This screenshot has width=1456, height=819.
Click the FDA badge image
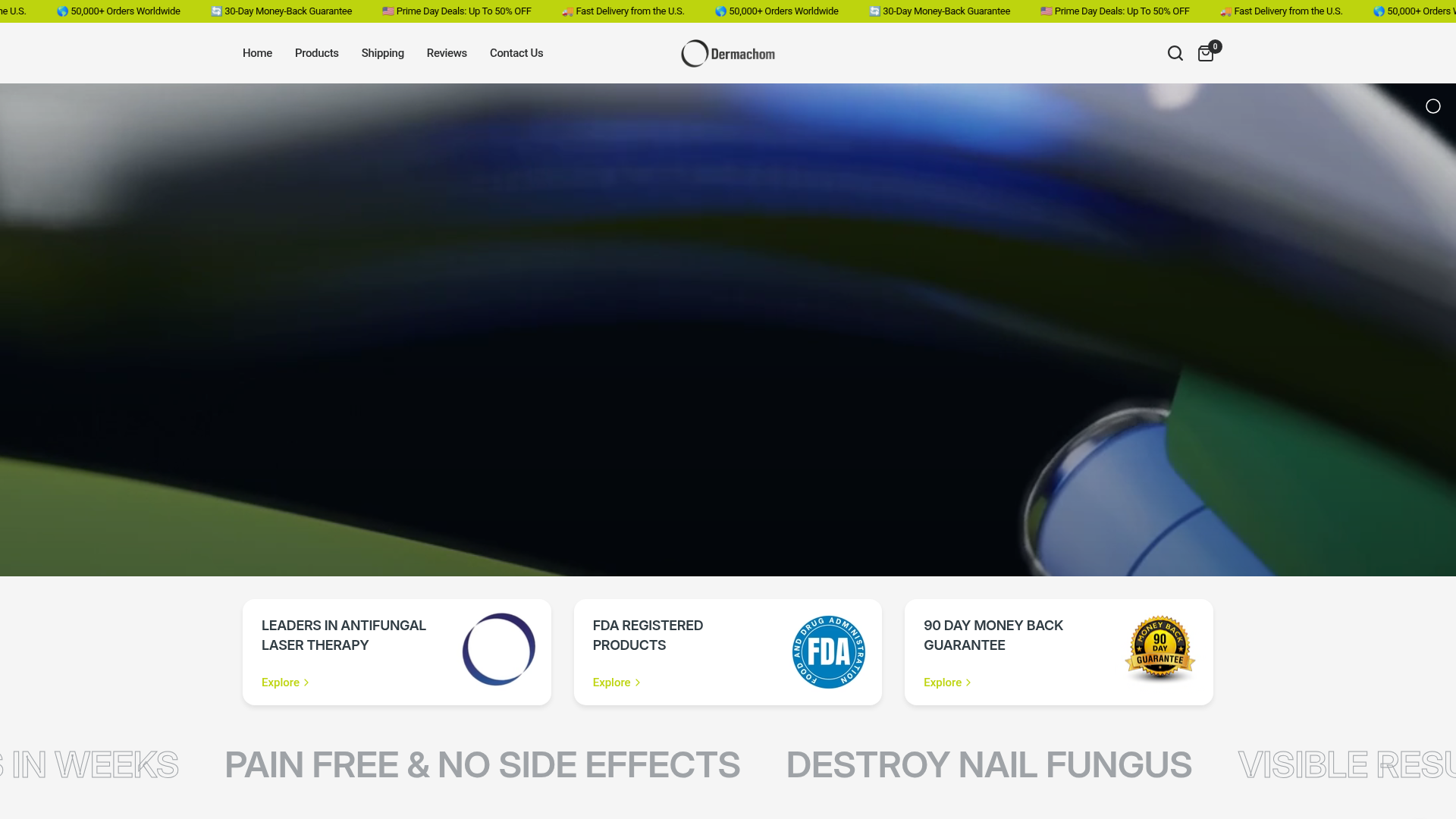(828, 651)
